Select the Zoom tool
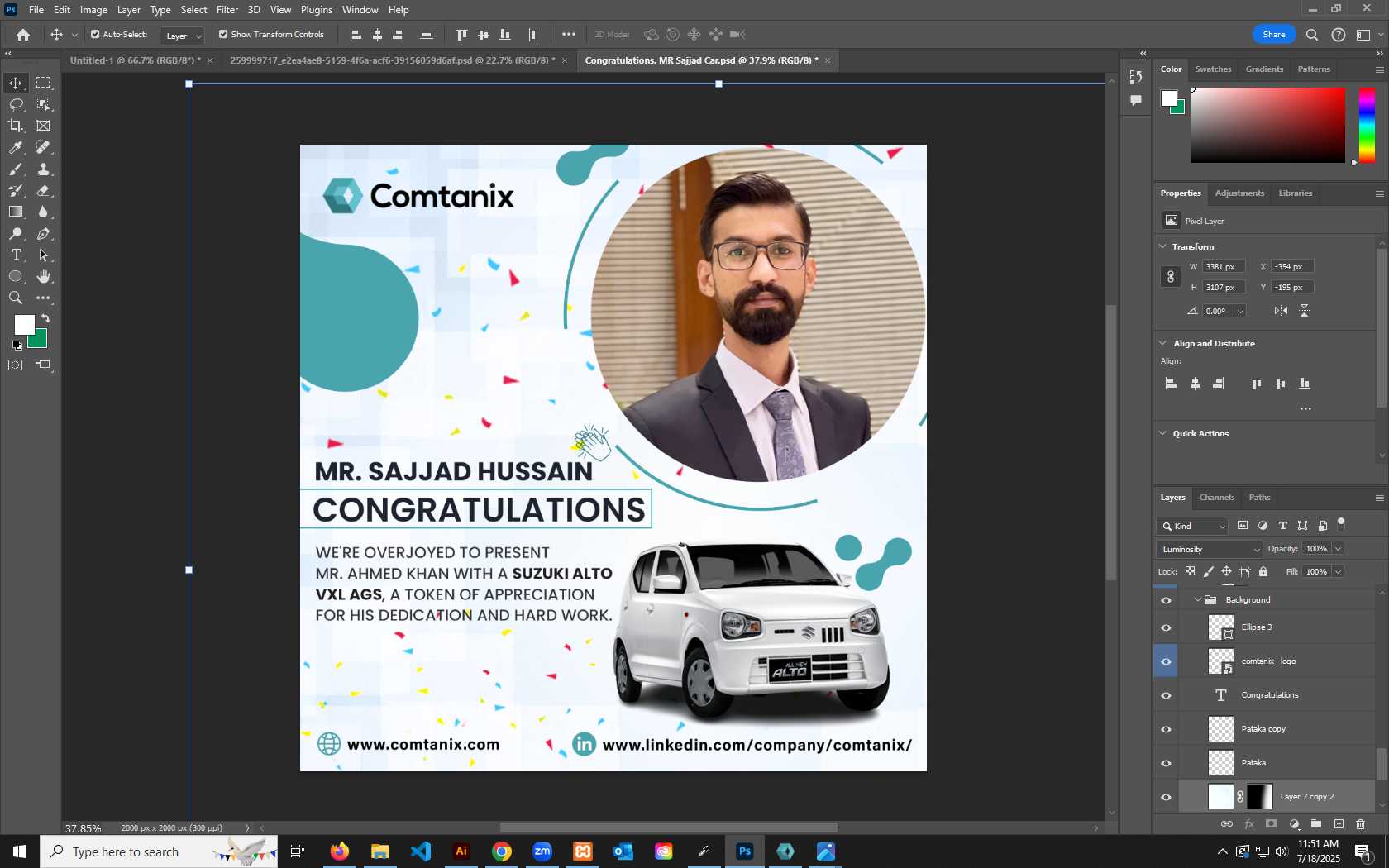 (x=16, y=298)
